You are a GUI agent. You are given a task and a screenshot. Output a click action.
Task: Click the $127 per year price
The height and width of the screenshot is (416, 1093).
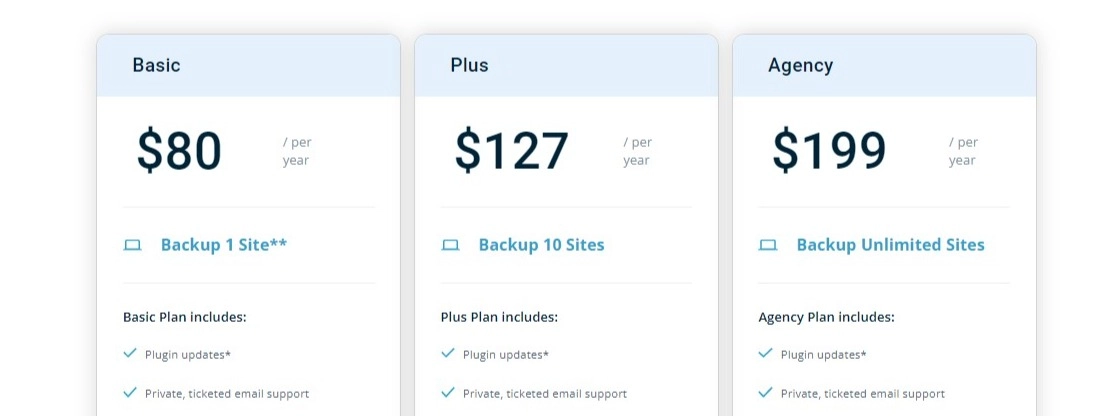click(511, 151)
